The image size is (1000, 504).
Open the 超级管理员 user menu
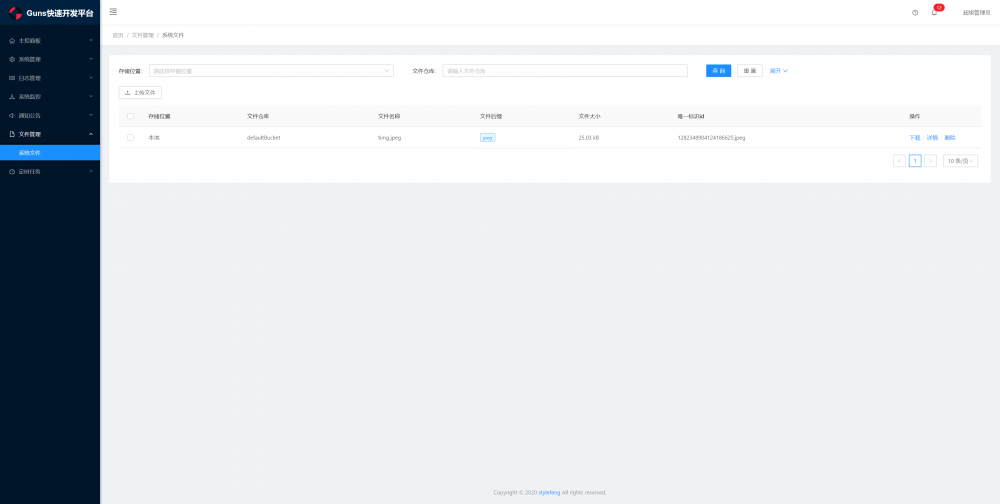coord(976,12)
